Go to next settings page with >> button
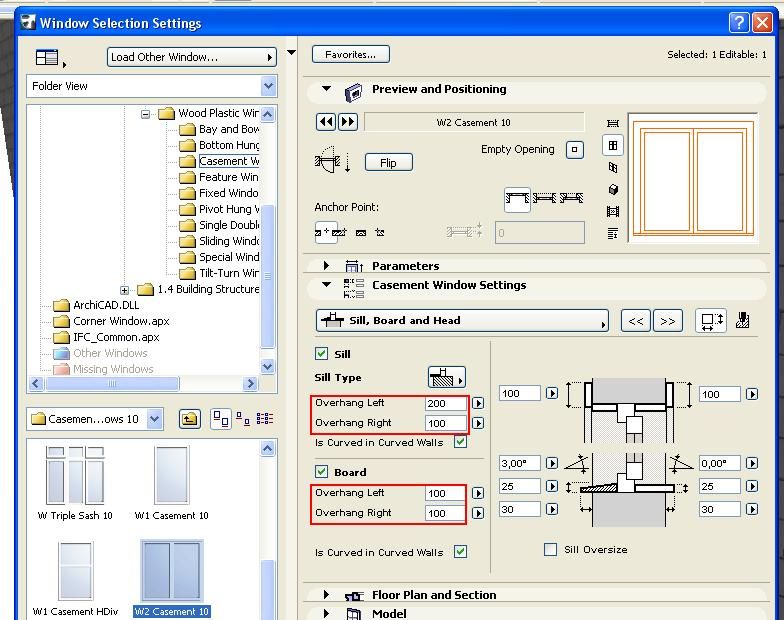Image resolution: width=784 pixels, height=620 pixels. pyautogui.click(x=667, y=321)
